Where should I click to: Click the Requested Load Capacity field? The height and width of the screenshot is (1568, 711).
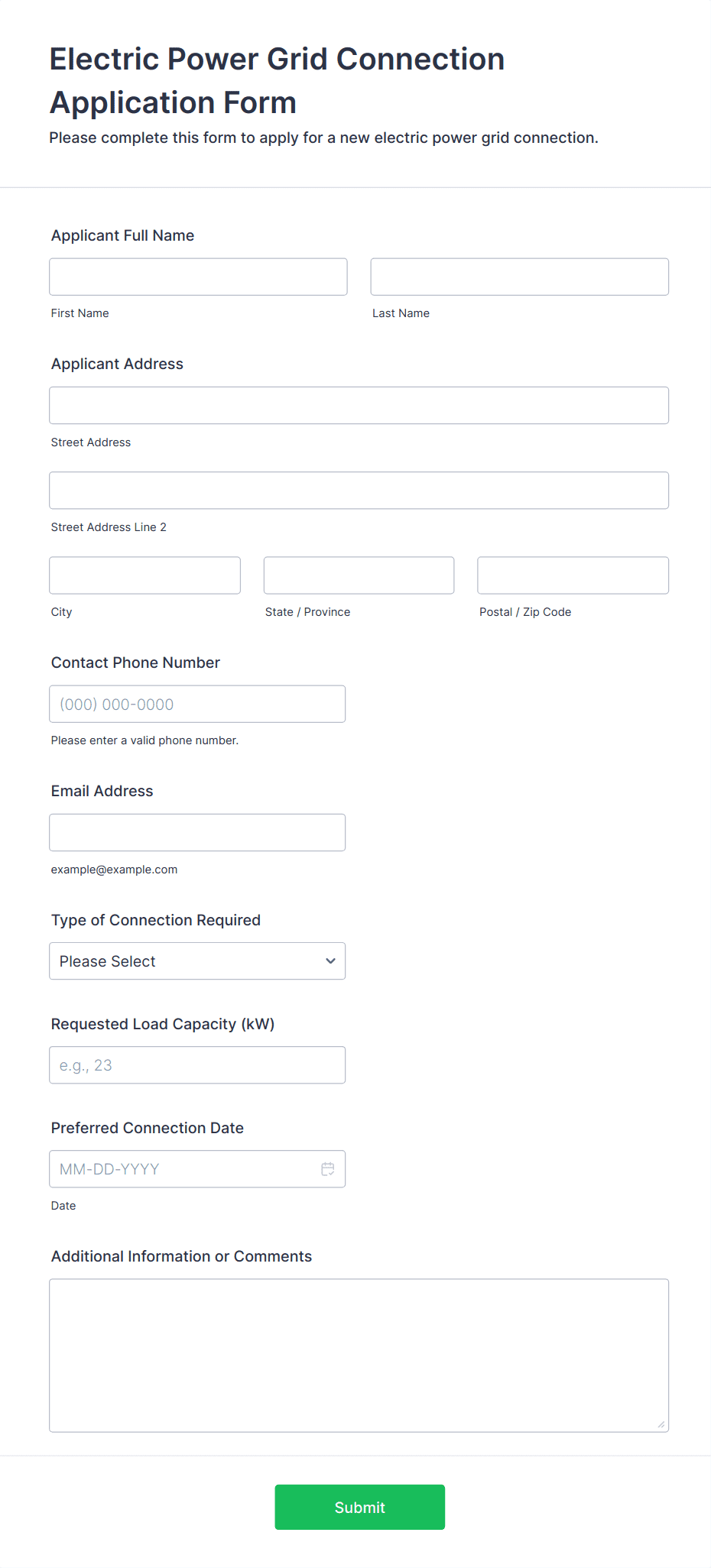tap(196, 1064)
